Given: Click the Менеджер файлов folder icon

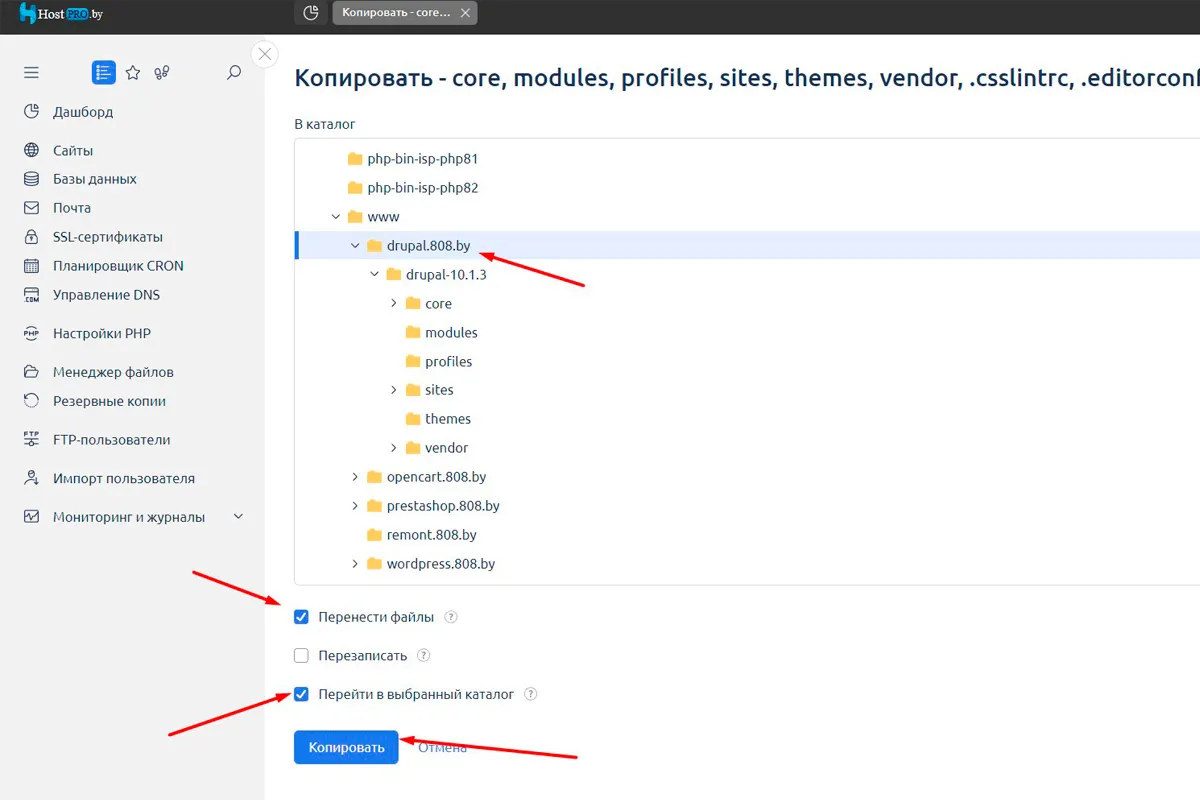Looking at the screenshot, I should 31,372.
